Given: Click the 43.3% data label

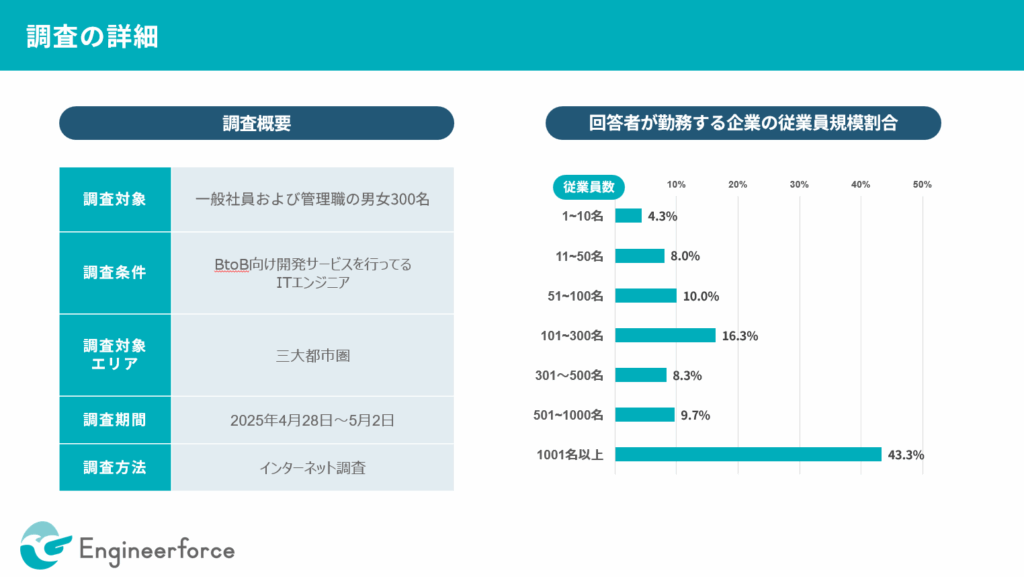Looking at the screenshot, I should (x=906, y=455).
